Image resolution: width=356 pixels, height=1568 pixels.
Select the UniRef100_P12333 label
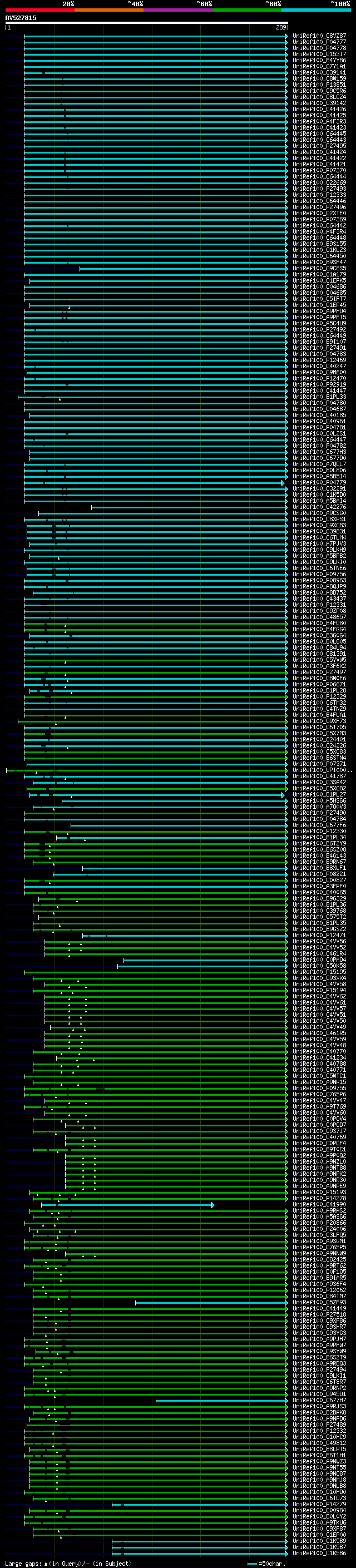click(x=319, y=195)
